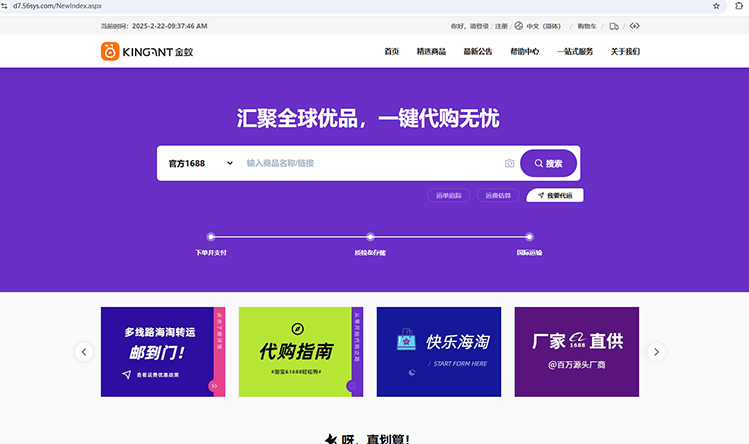Click the code brackets icon at top right
The width and height of the screenshot is (749, 444).
634,26
